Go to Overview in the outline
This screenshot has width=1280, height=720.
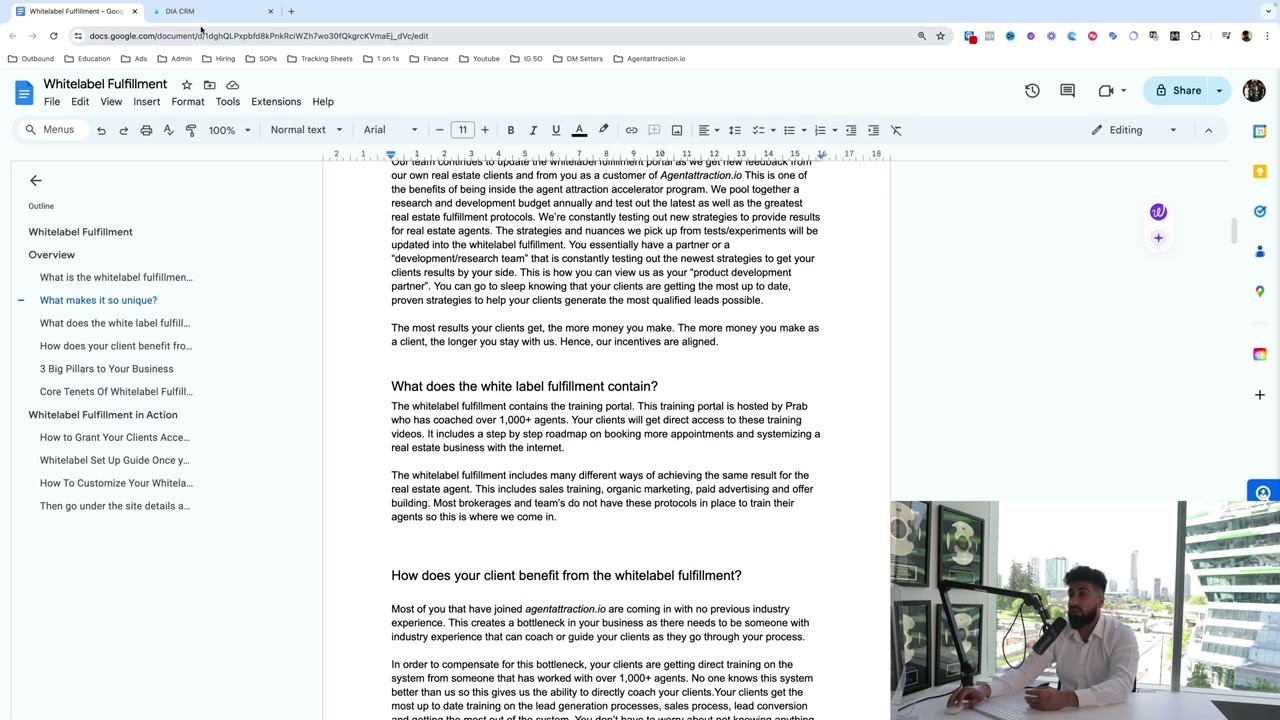pos(52,255)
